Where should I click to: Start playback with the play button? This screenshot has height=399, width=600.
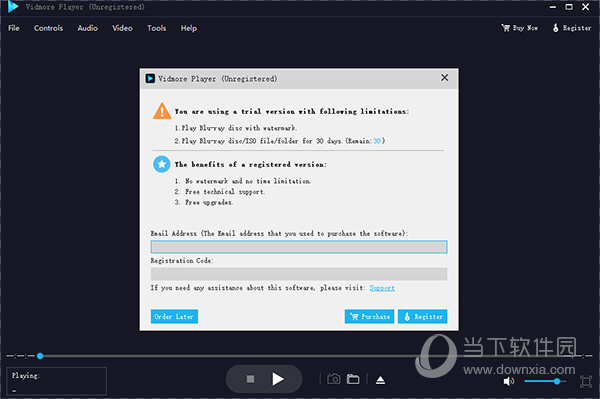click(278, 379)
